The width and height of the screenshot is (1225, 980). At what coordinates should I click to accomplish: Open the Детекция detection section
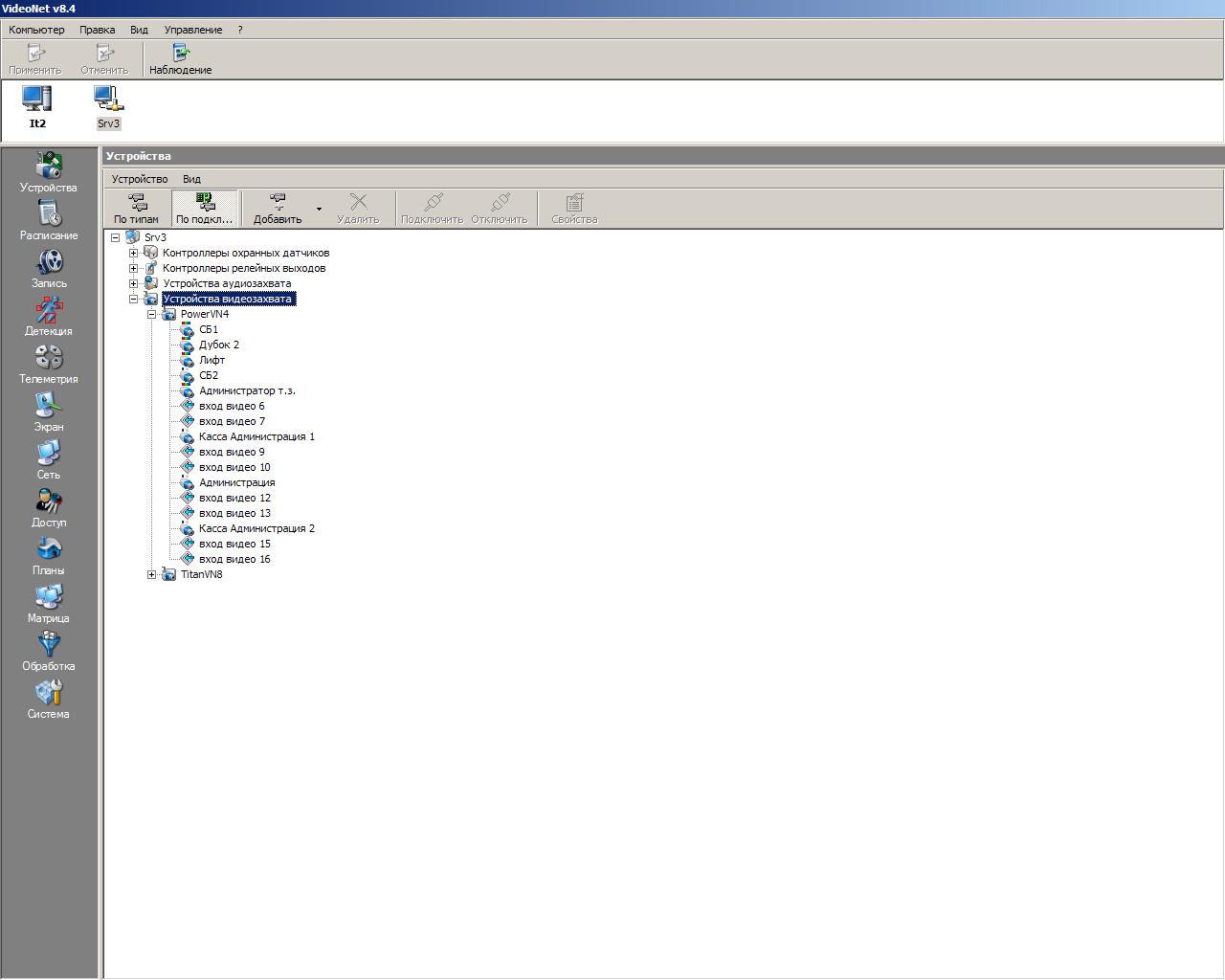(x=48, y=316)
